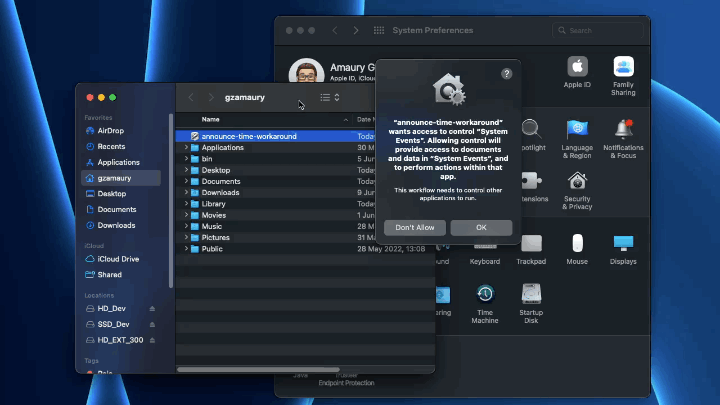The height and width of the screenshot is (405, 720).
Task: Open Family Sharing preferences pane
Action: [623, 76]
